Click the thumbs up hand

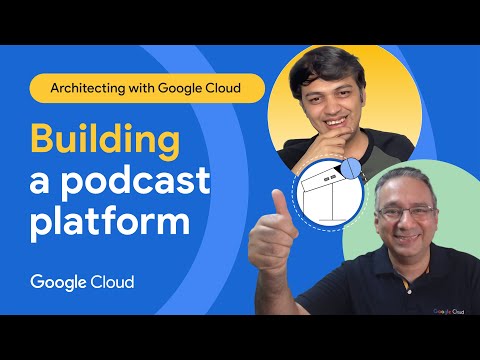tap(273, 229)
